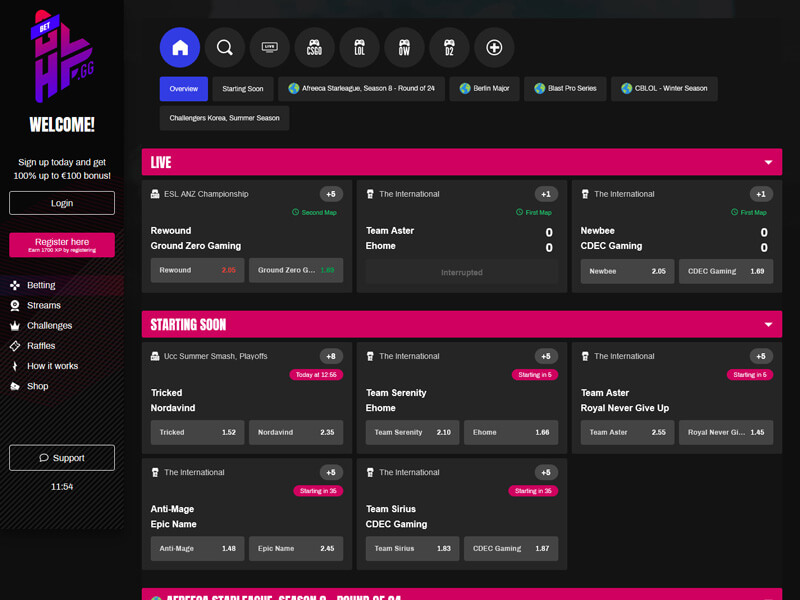Open the Ucc Summer Smash, Playoffs title
800x600 pixels.
215,356
